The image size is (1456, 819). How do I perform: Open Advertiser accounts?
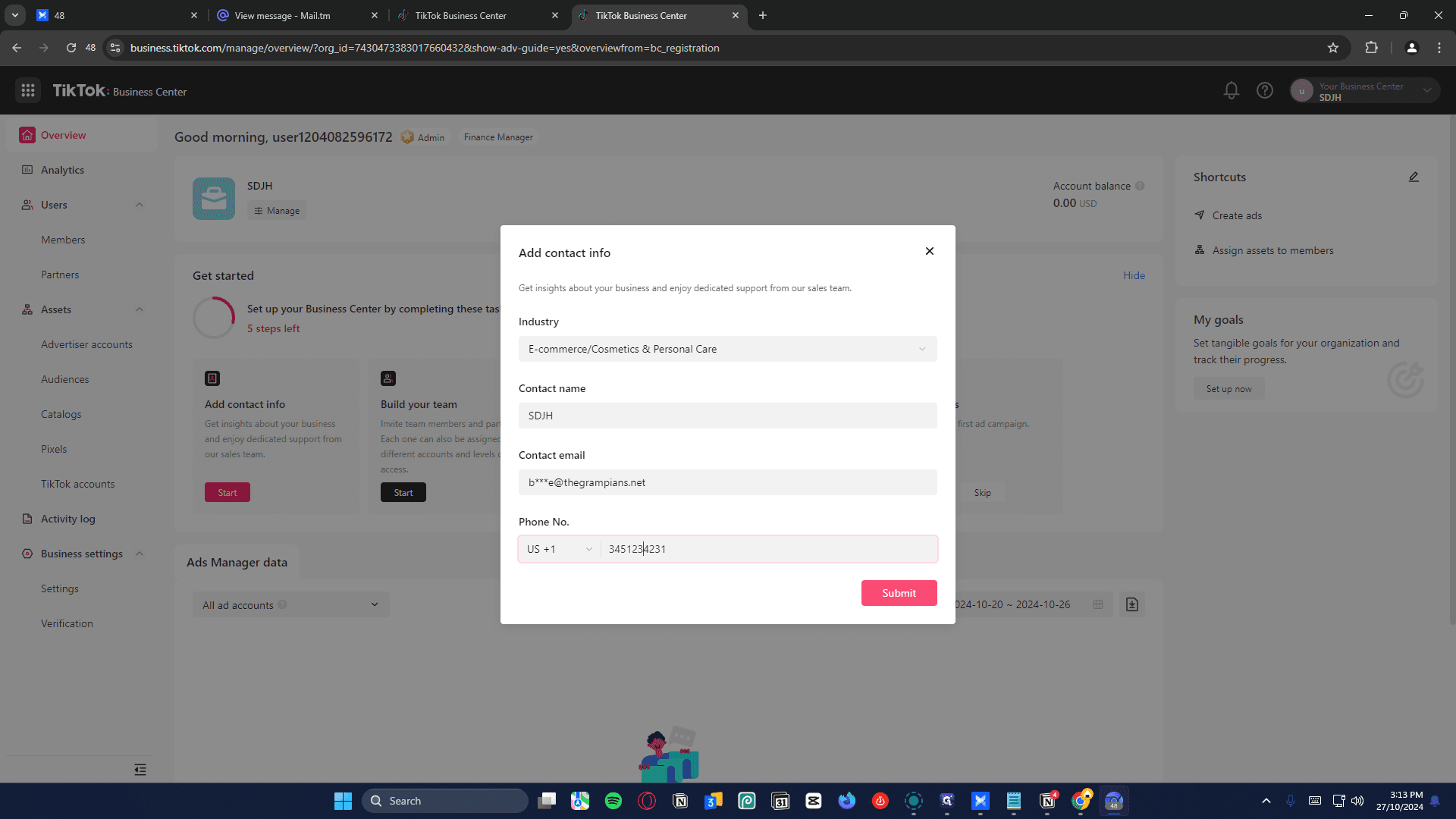point(86,344)
